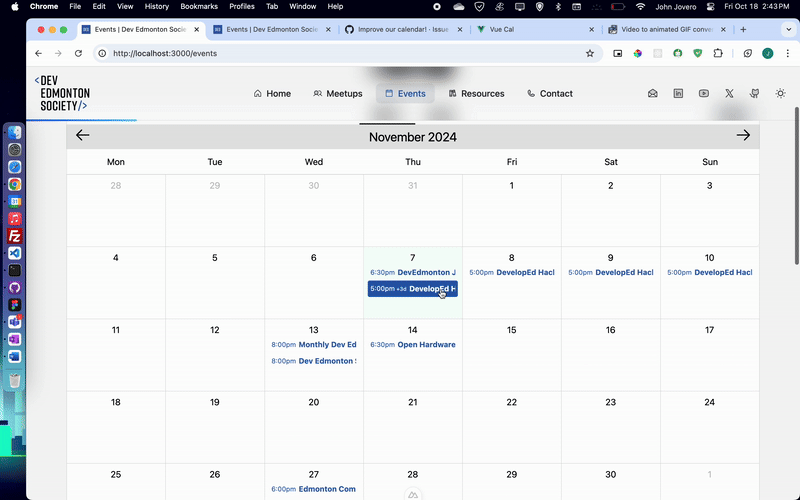Open the X (Twitter) icon link
800x500 pixels.
point(729,94)
